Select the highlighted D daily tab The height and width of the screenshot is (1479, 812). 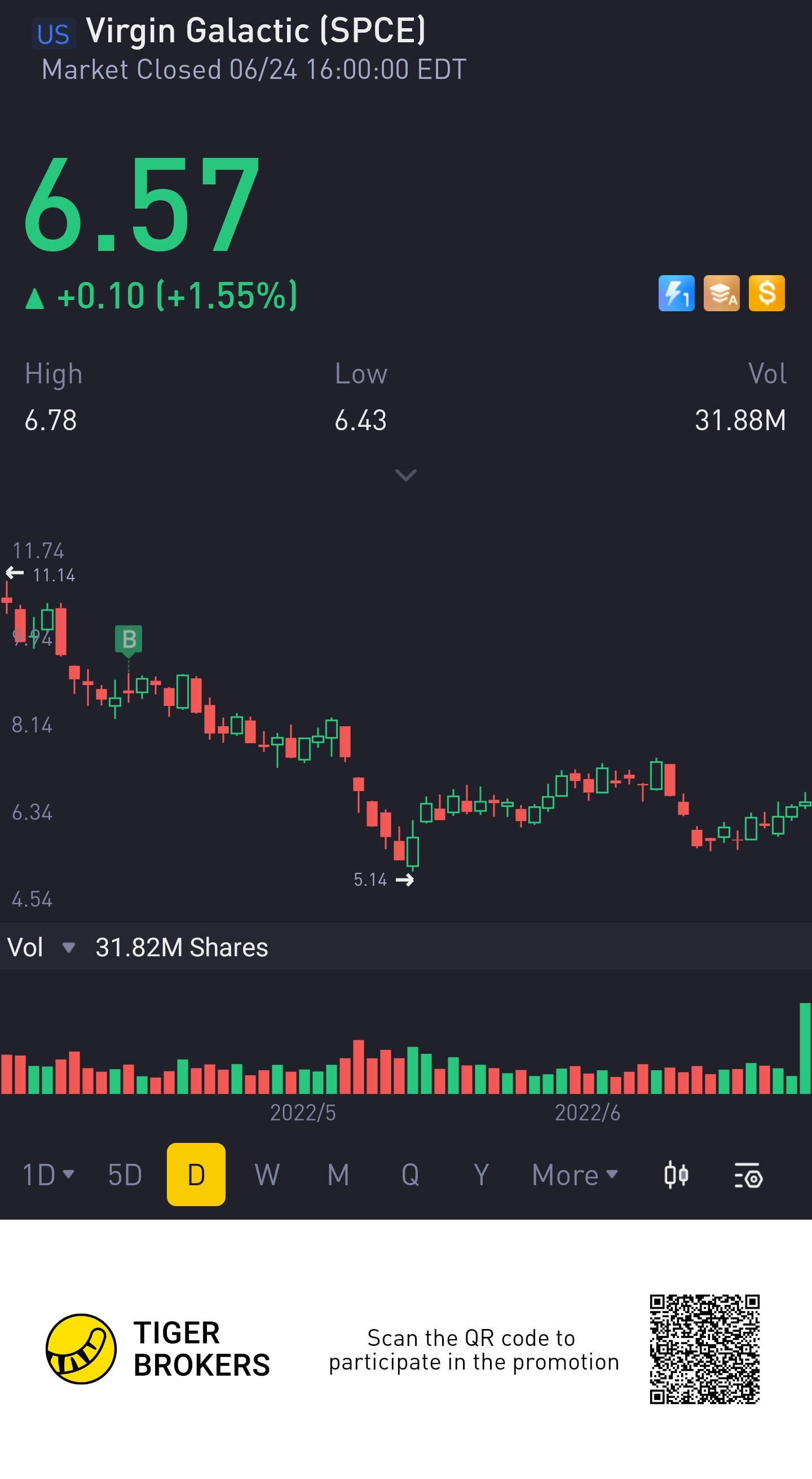[196, 1174]
